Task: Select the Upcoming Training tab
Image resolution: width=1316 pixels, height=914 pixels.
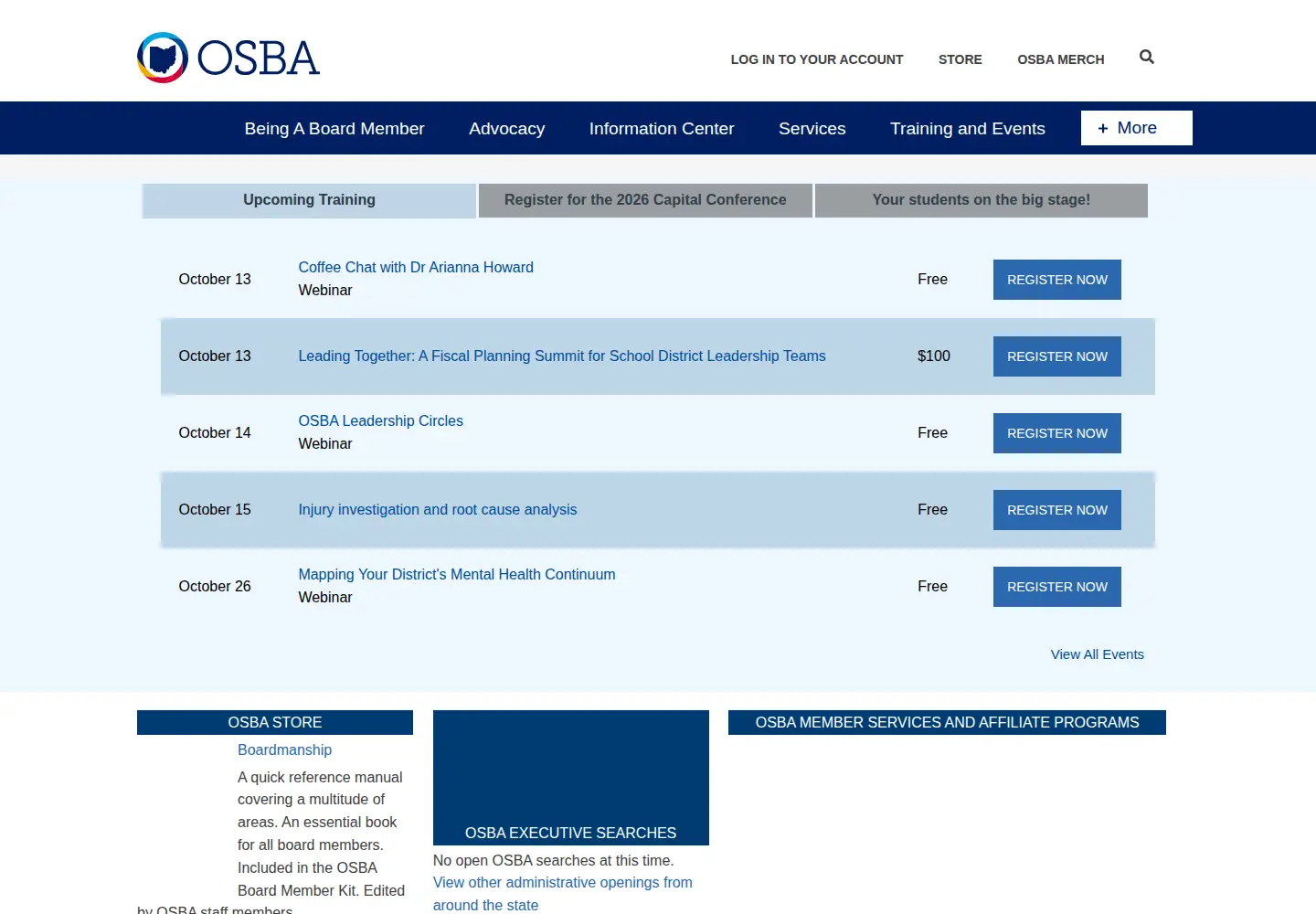Action: click(x=309, y=200)
